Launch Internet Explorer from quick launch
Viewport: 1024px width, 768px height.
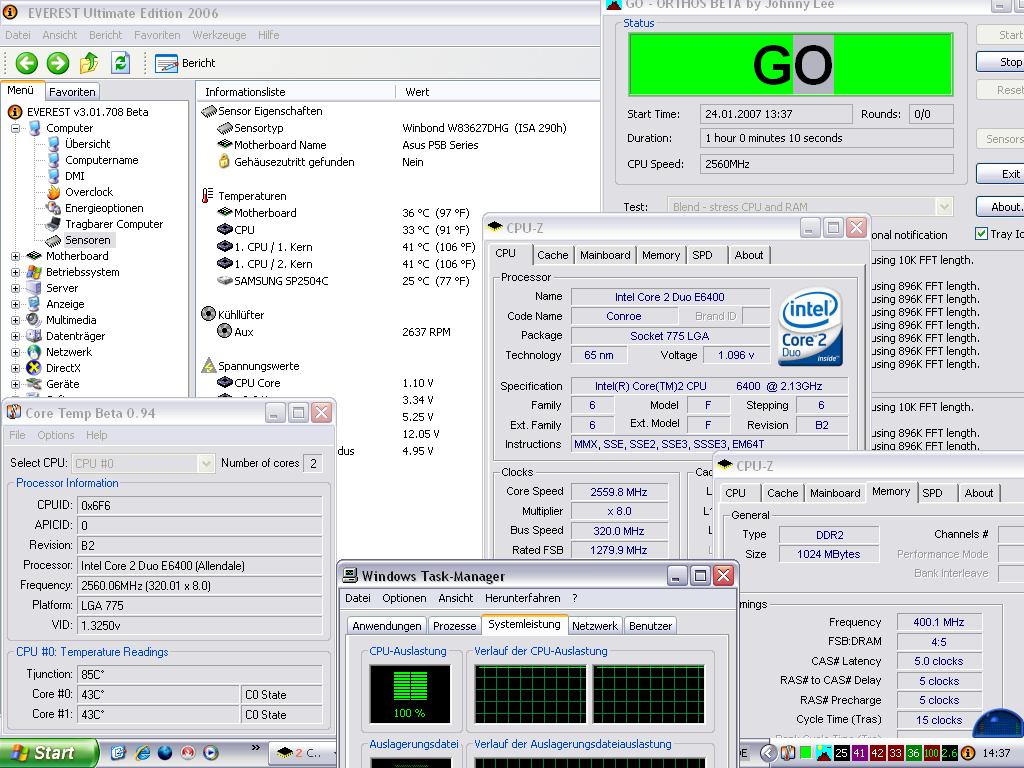click(x=142, y=753)
